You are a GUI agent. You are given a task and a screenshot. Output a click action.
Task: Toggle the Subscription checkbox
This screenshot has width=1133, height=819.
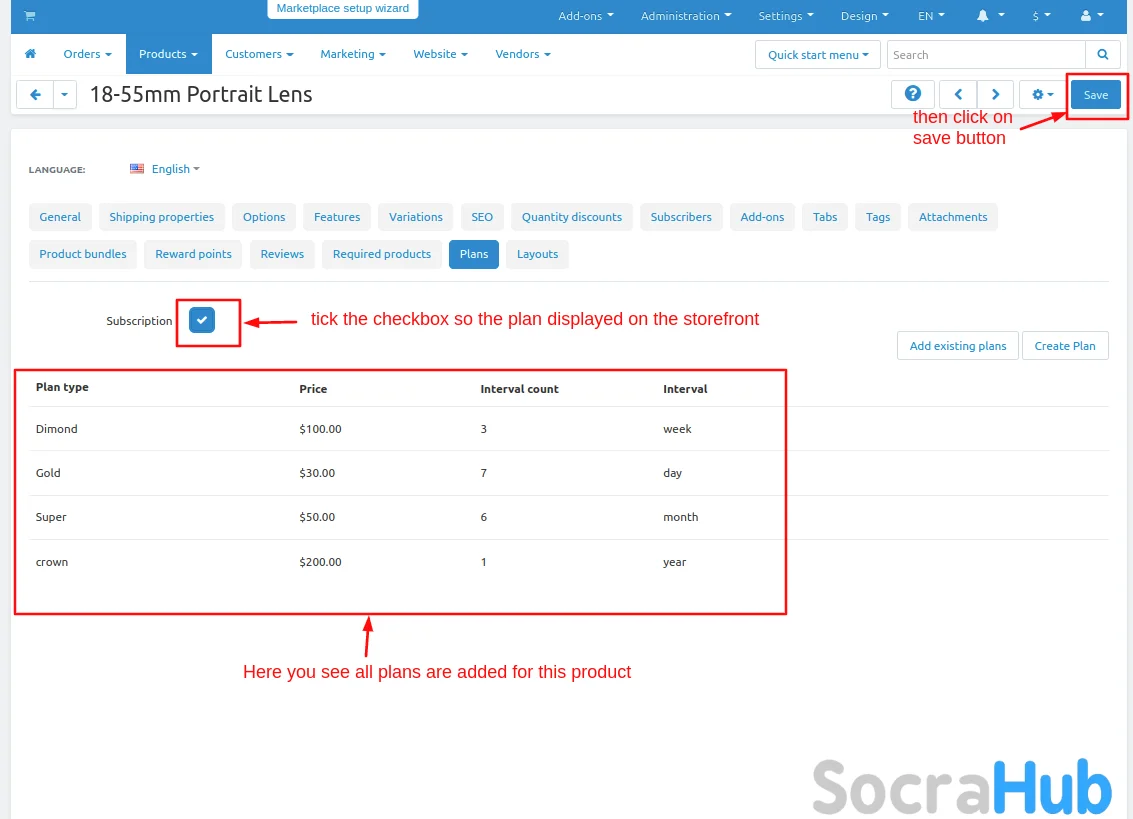[202, 320]
